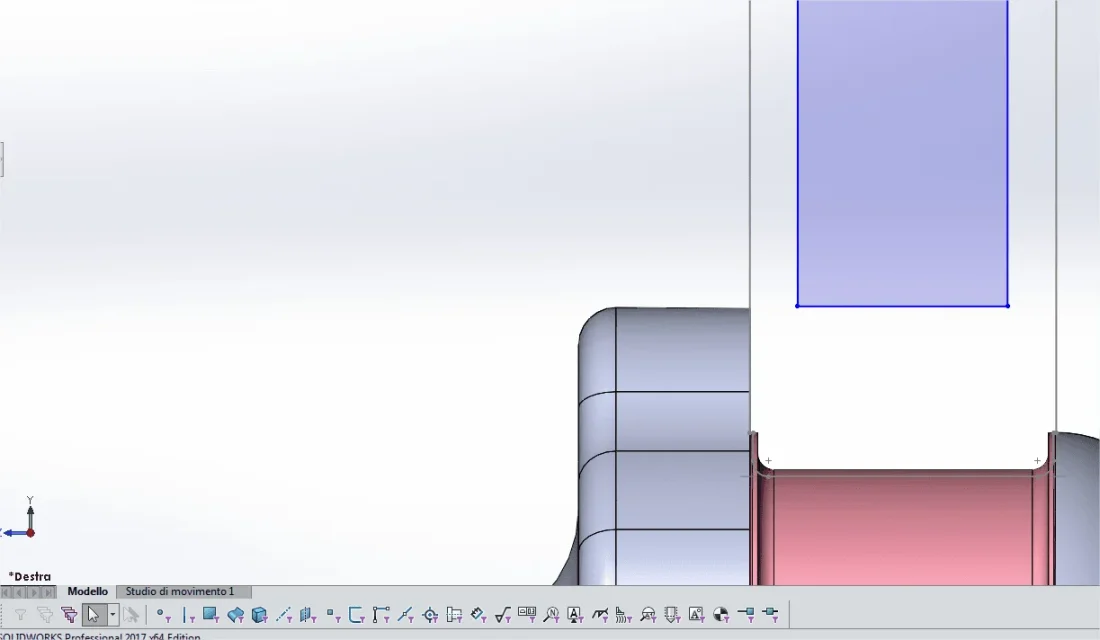Toggle the filter edges icon

pos(187,615)
